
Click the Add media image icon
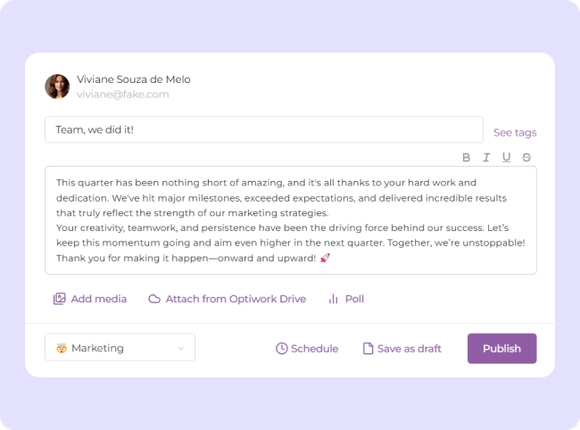click(59, 299)
